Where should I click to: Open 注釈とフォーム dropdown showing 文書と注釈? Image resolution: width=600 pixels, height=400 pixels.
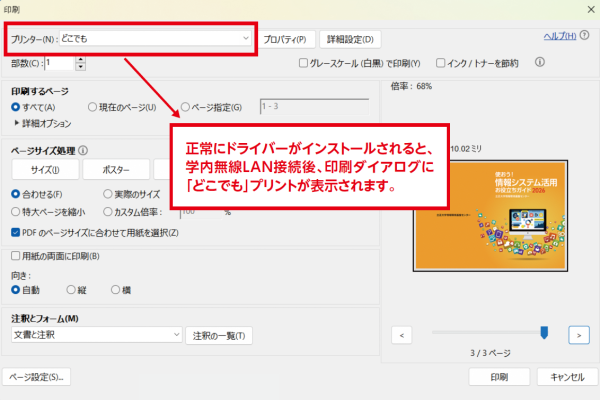95,334
